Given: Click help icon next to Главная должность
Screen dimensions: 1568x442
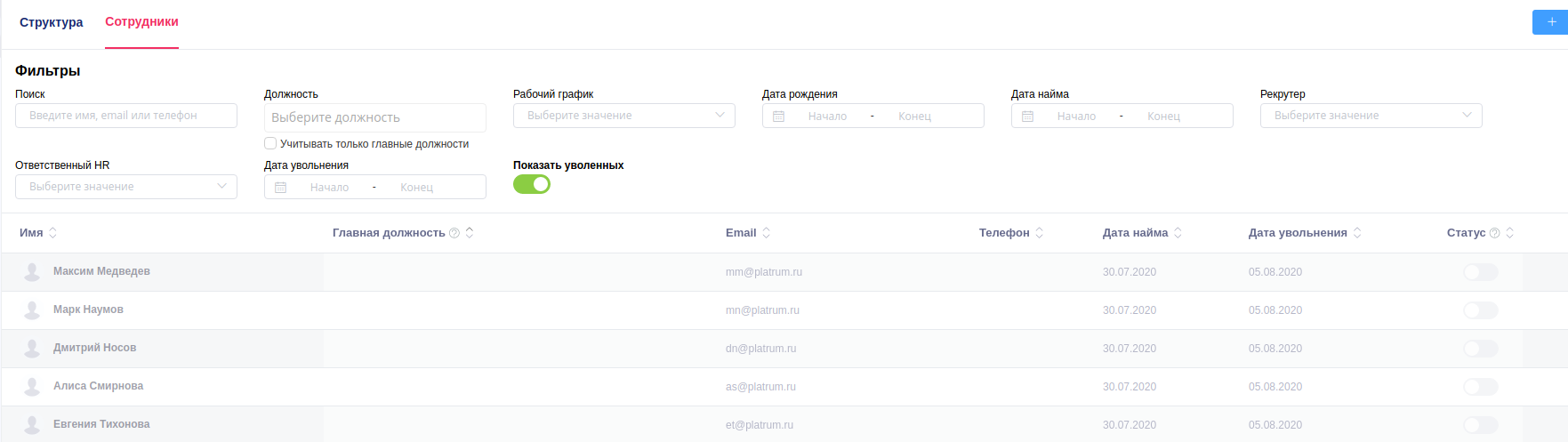Looking at the screenshot, I should click(x=454, y=233).
